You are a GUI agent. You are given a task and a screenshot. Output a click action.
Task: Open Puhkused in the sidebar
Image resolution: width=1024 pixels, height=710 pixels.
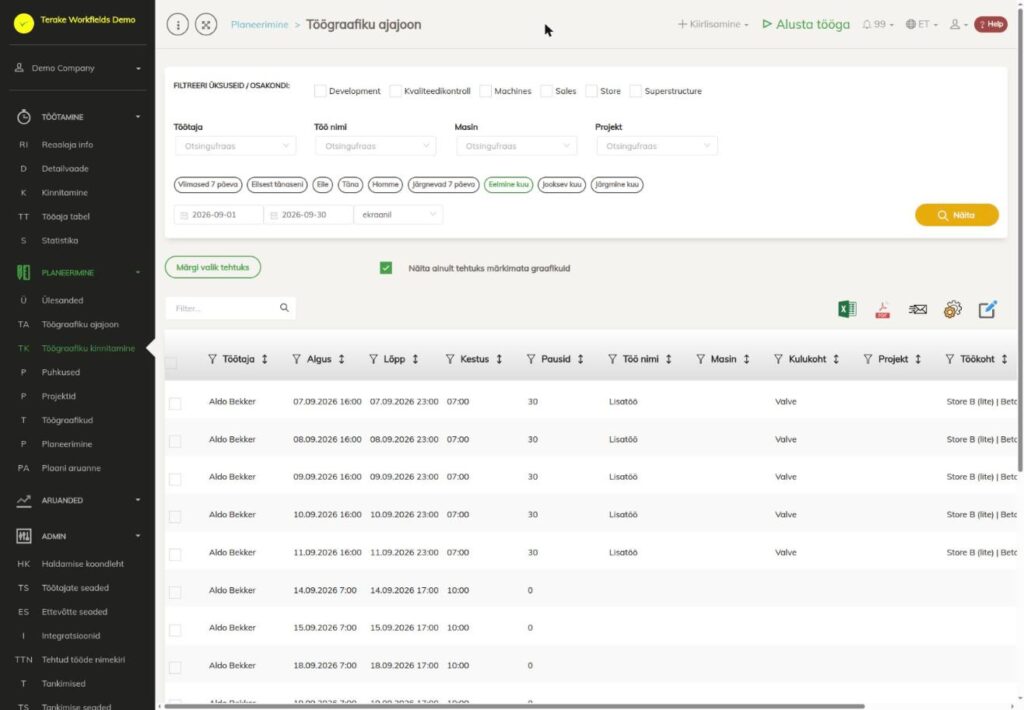[61, 372]
